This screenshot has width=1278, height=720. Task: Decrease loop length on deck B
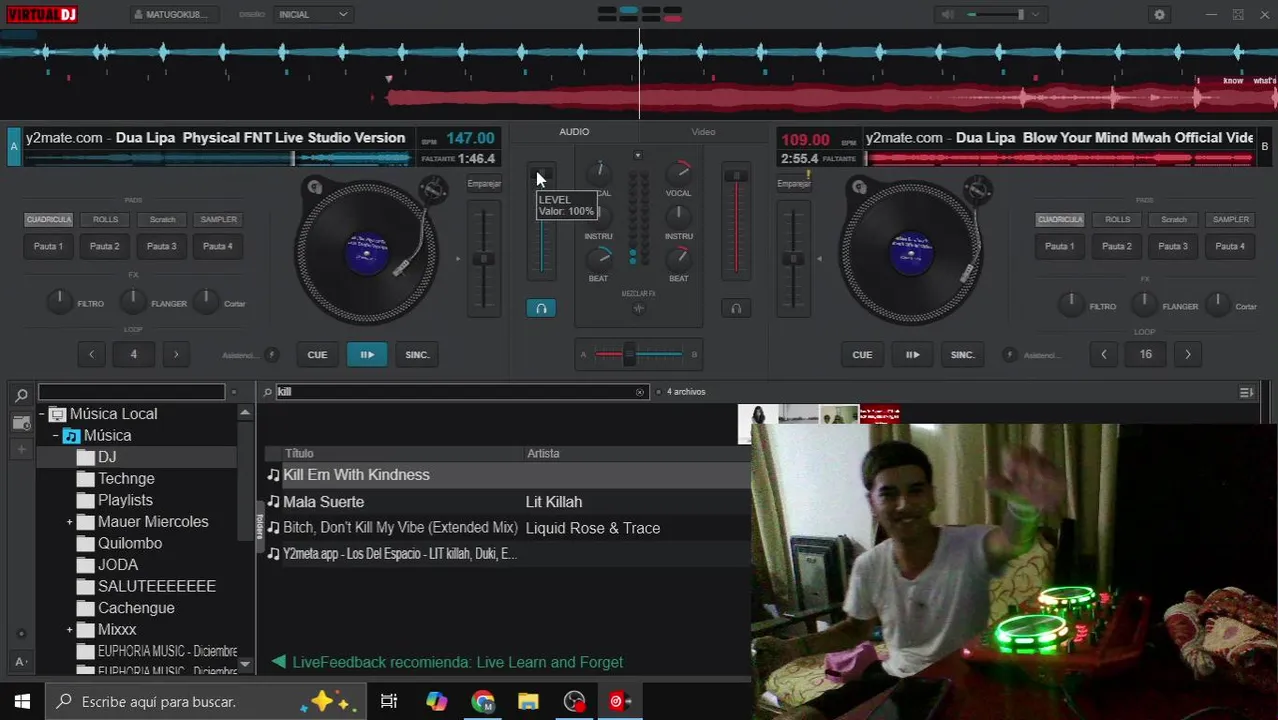coord(1103,354)
